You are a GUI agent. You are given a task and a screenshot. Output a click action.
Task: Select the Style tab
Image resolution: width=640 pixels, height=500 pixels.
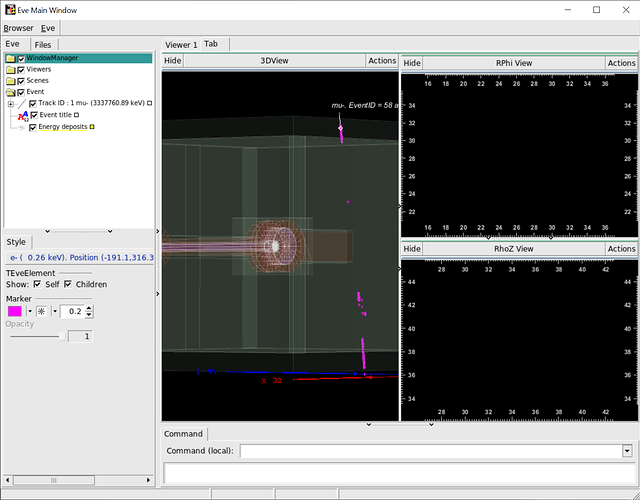tap(16, 242)
